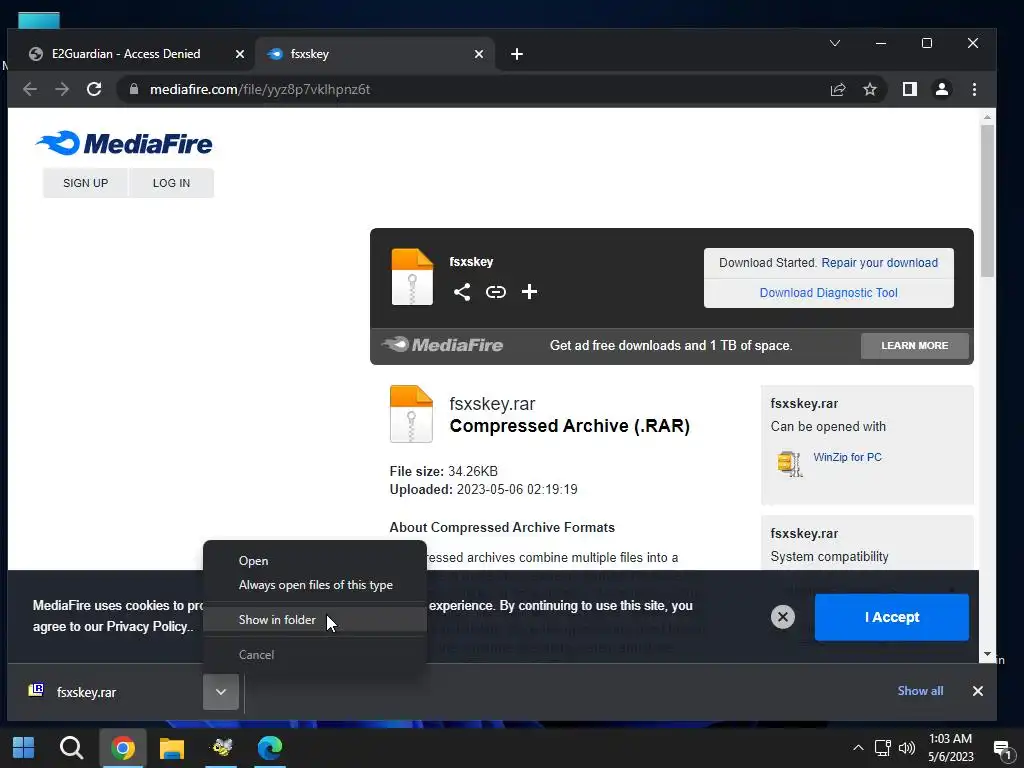Select Show in folder menu entry
The image size is (1024, 768).
click(x=315, y=620)
